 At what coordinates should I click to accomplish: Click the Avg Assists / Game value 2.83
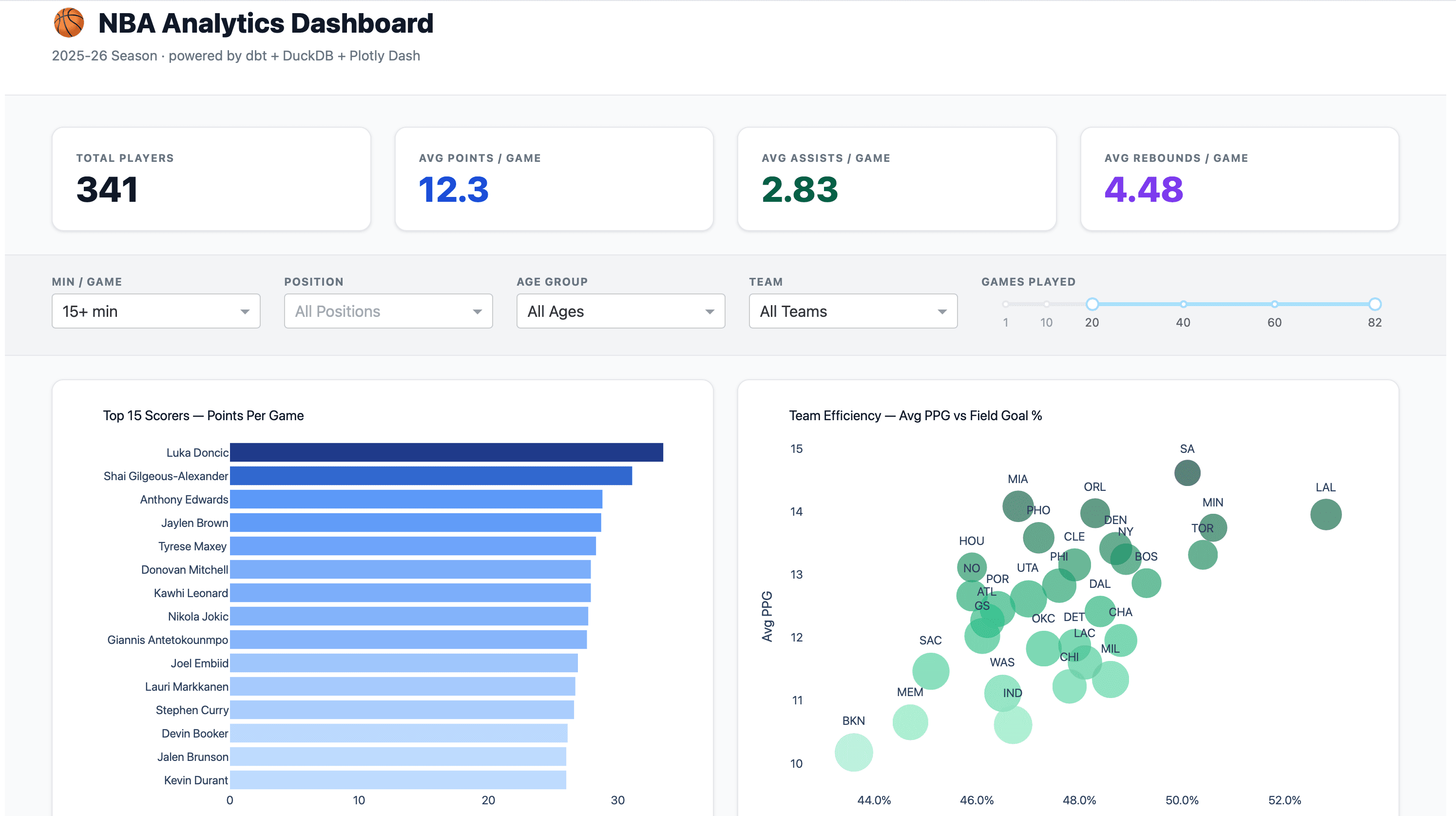coord(799,190)
